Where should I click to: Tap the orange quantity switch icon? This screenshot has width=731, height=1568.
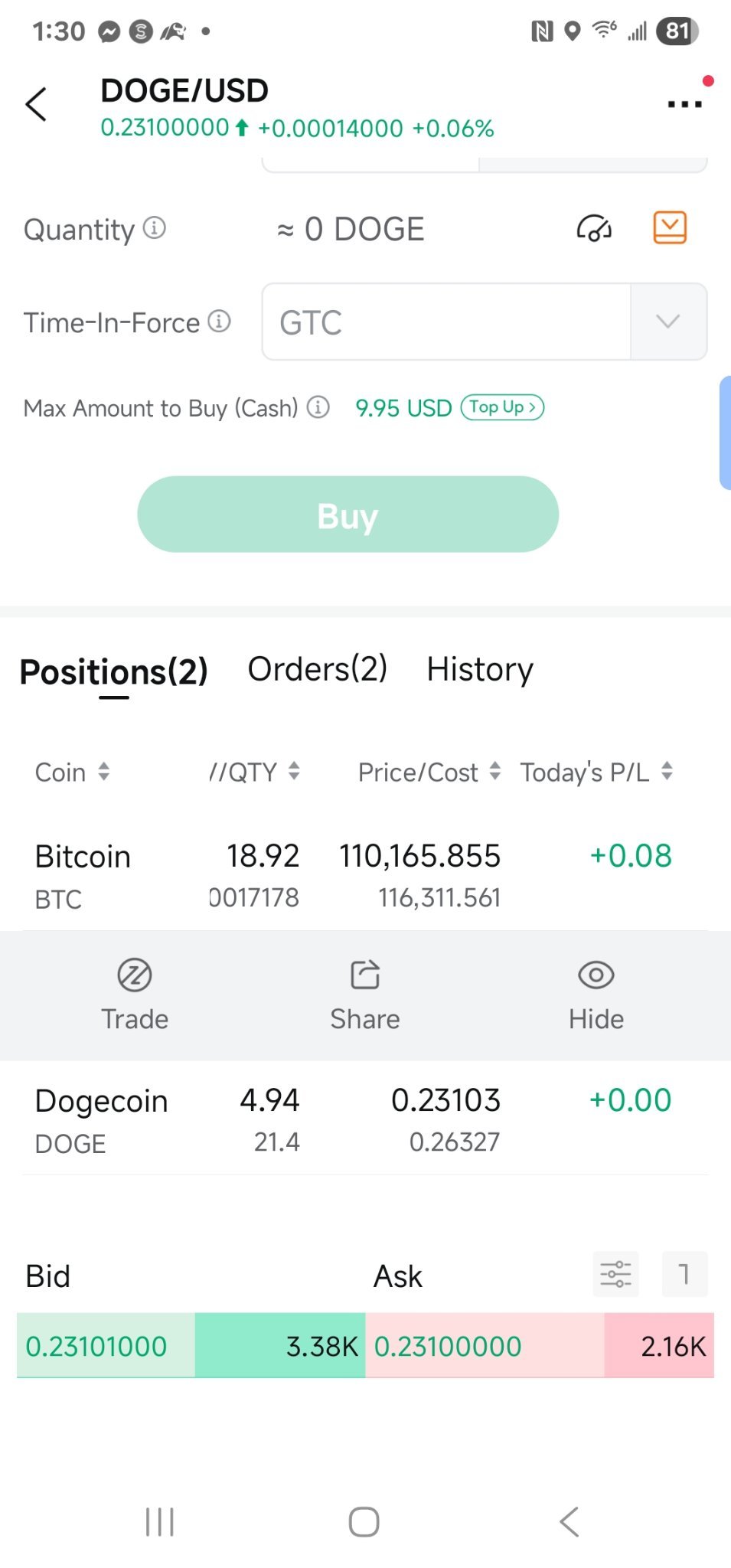tap(670, 228)
